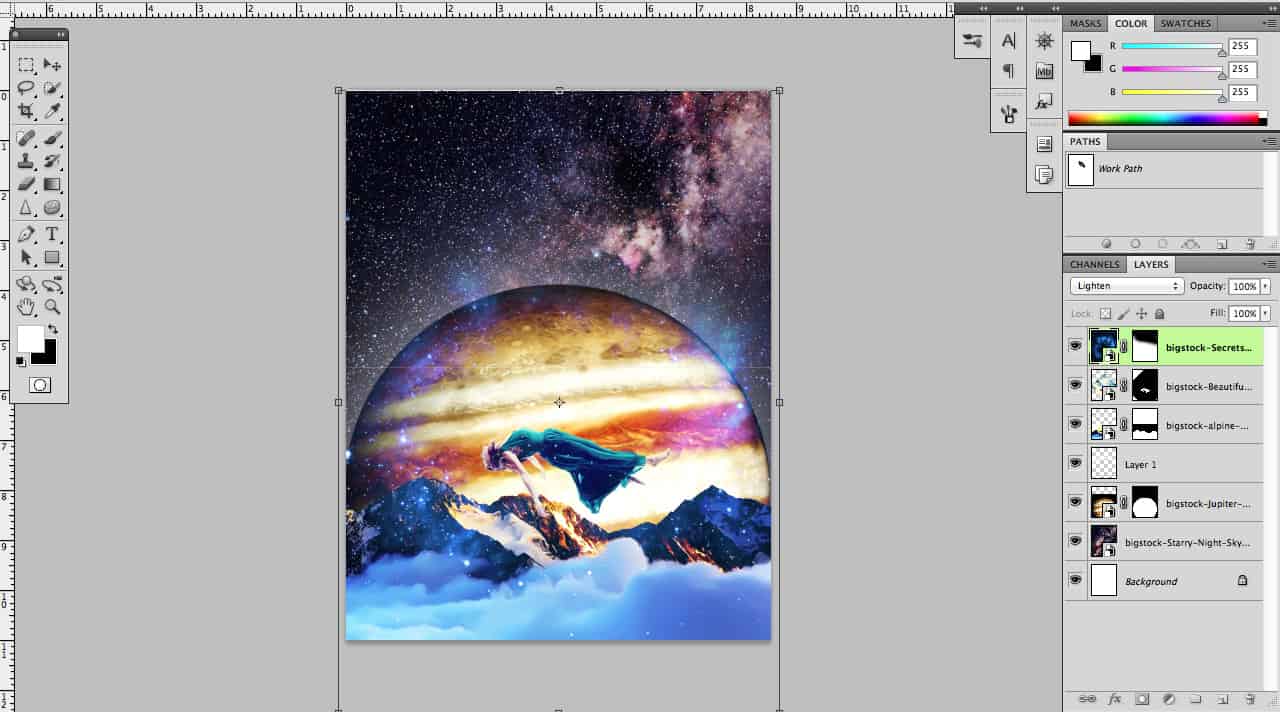Open the Lighten blend mode dropdown
This screenshot has width=1280, height=712.
pos(1127,286)
